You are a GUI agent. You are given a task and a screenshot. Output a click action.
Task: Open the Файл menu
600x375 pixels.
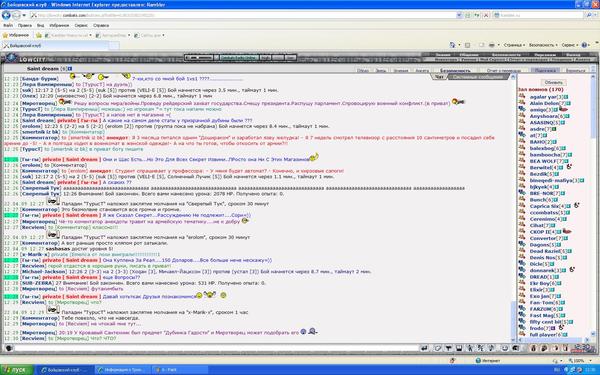[x=8, y=25]
